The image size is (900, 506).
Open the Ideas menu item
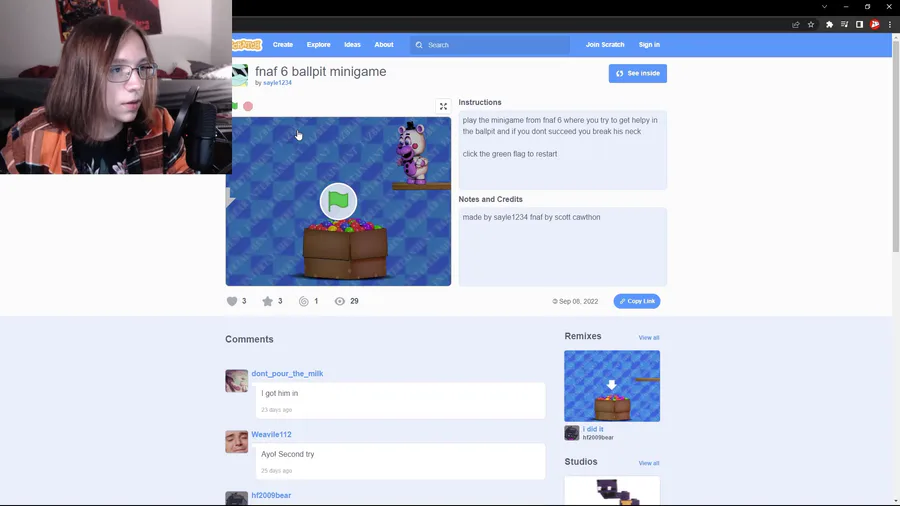352,45
